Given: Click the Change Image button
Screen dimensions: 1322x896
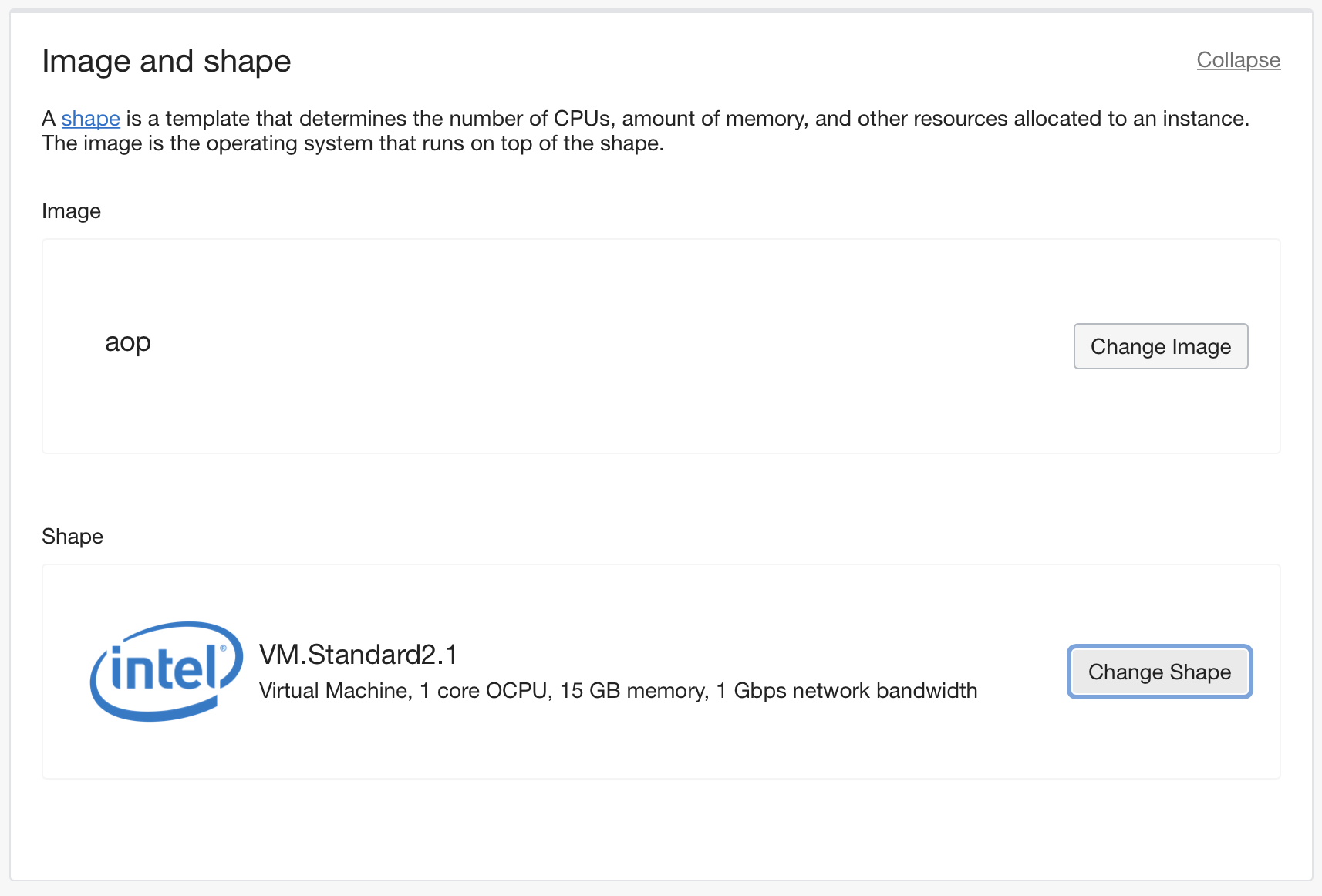Looking at the screenshot, I should (x=1161, y=346).
